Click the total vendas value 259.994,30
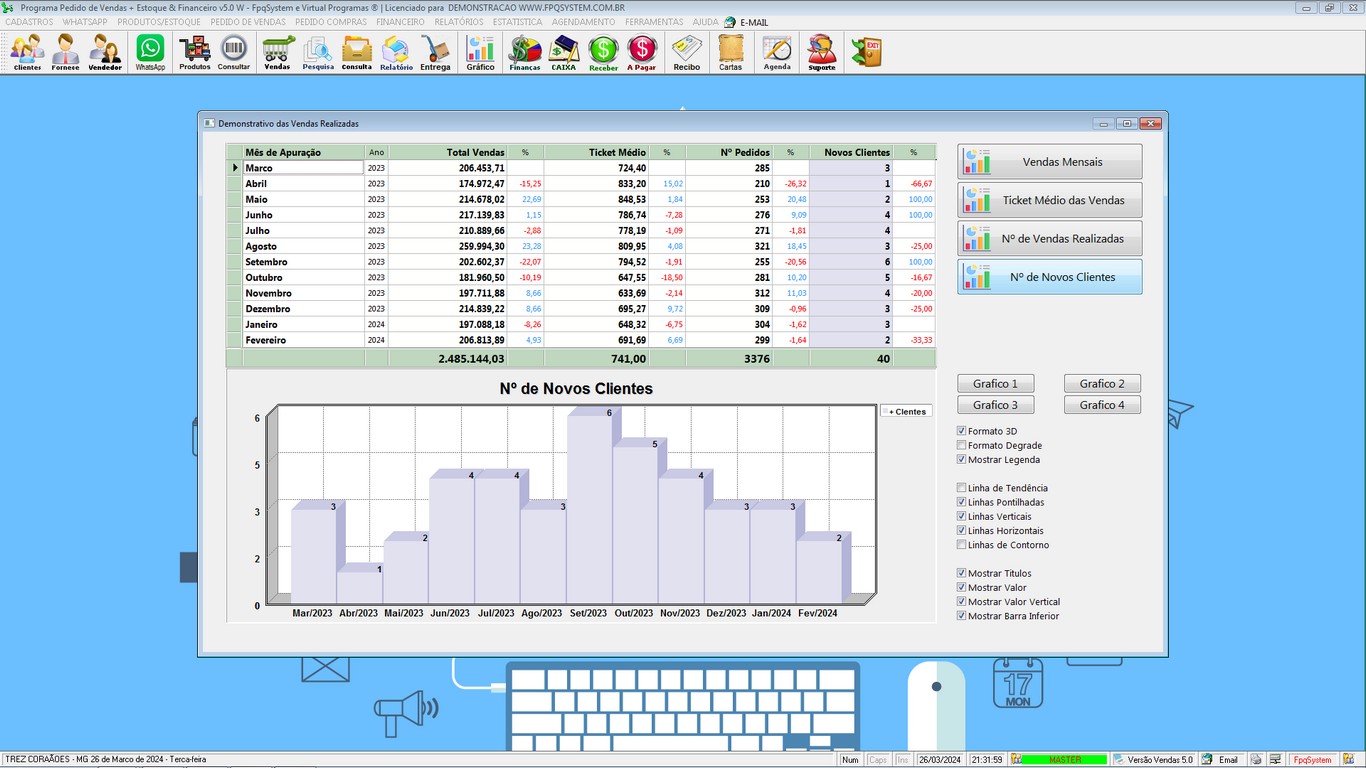1366x768 pixels. coord(448,246)
